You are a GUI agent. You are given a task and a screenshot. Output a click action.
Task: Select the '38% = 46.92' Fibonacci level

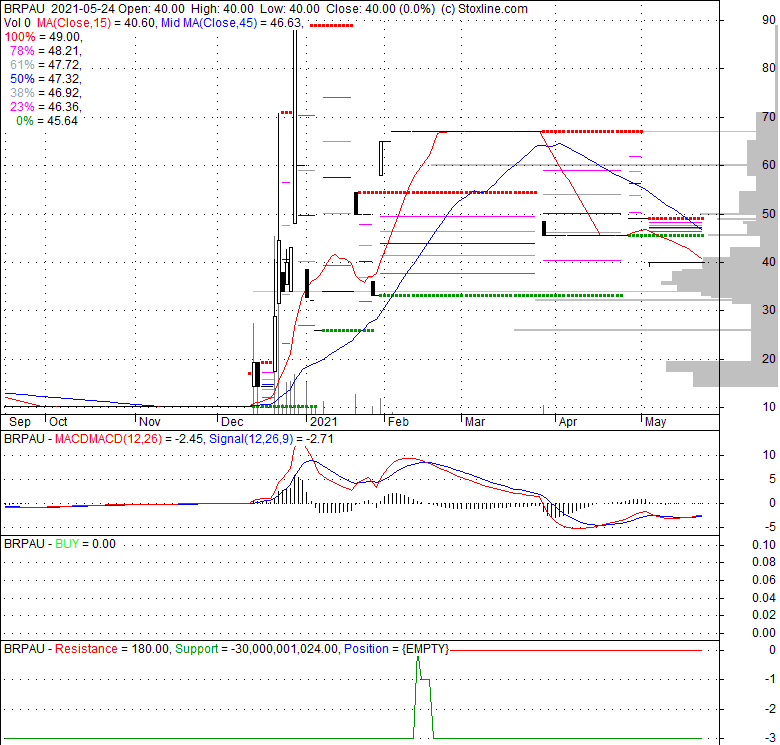pos(45,93)
